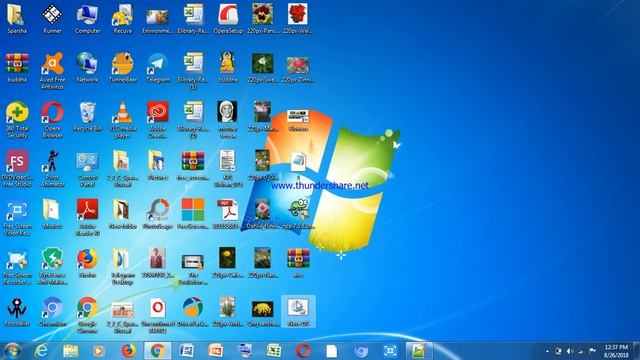This screenshot has width=640, height=360.
Task: Select the Footballer black figure icon
Action: [17, 312]
